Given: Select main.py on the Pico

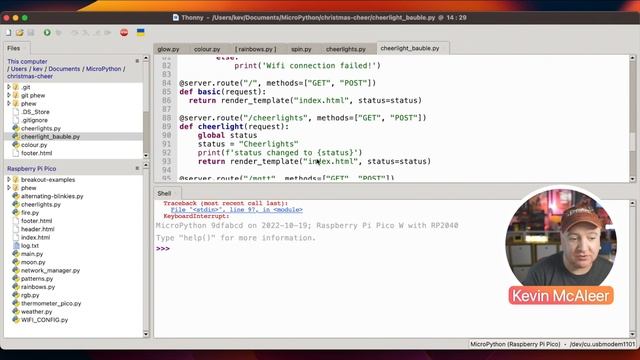Looking at the screenshot, I should click(32, 254).
